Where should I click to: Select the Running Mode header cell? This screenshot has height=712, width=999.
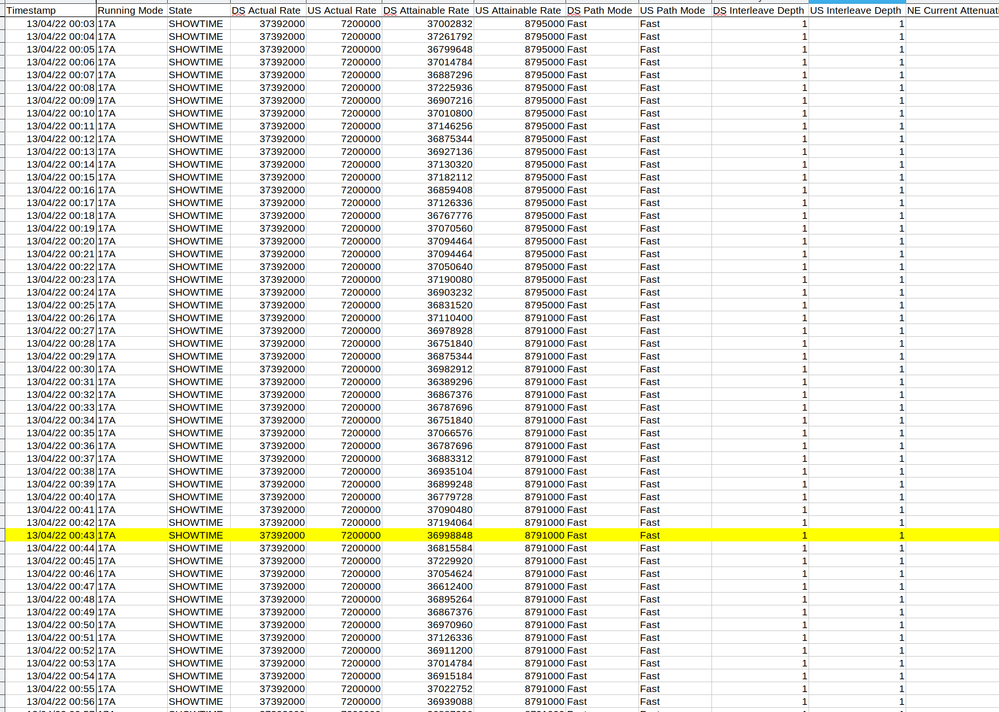(130, 10)
